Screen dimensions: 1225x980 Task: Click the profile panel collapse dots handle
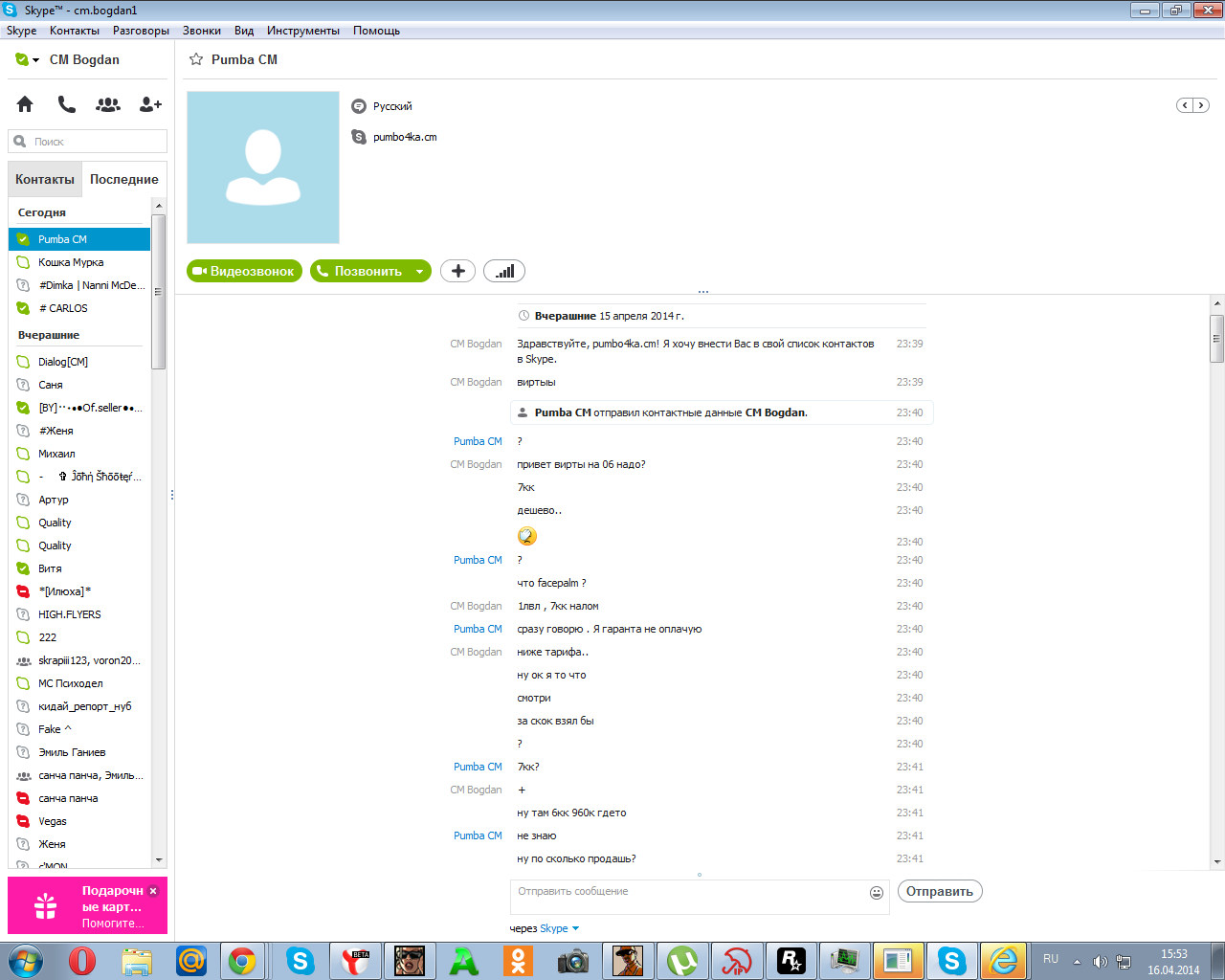pos(702,292)
